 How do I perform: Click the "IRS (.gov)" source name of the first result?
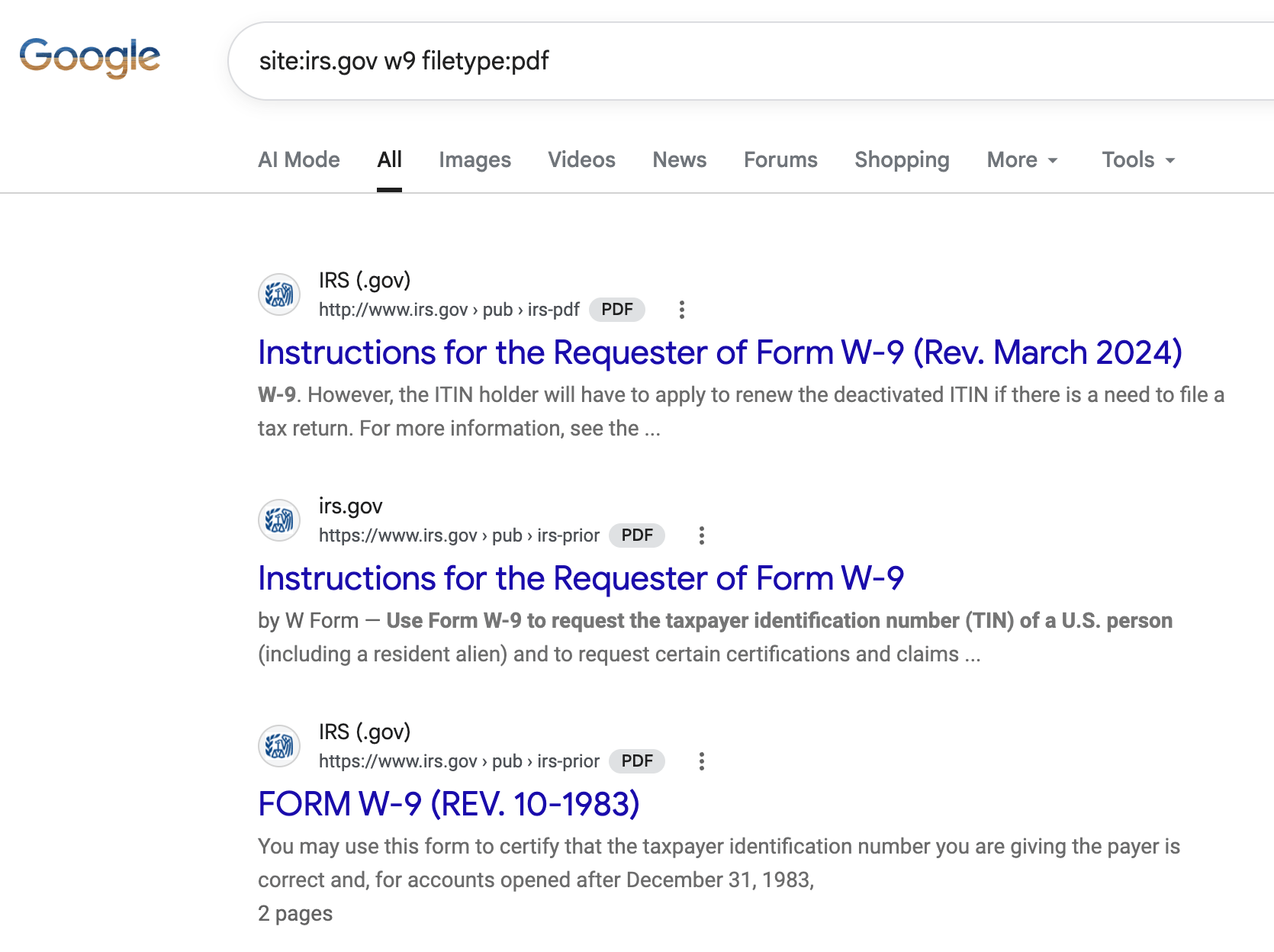click(x=365, y=280)
